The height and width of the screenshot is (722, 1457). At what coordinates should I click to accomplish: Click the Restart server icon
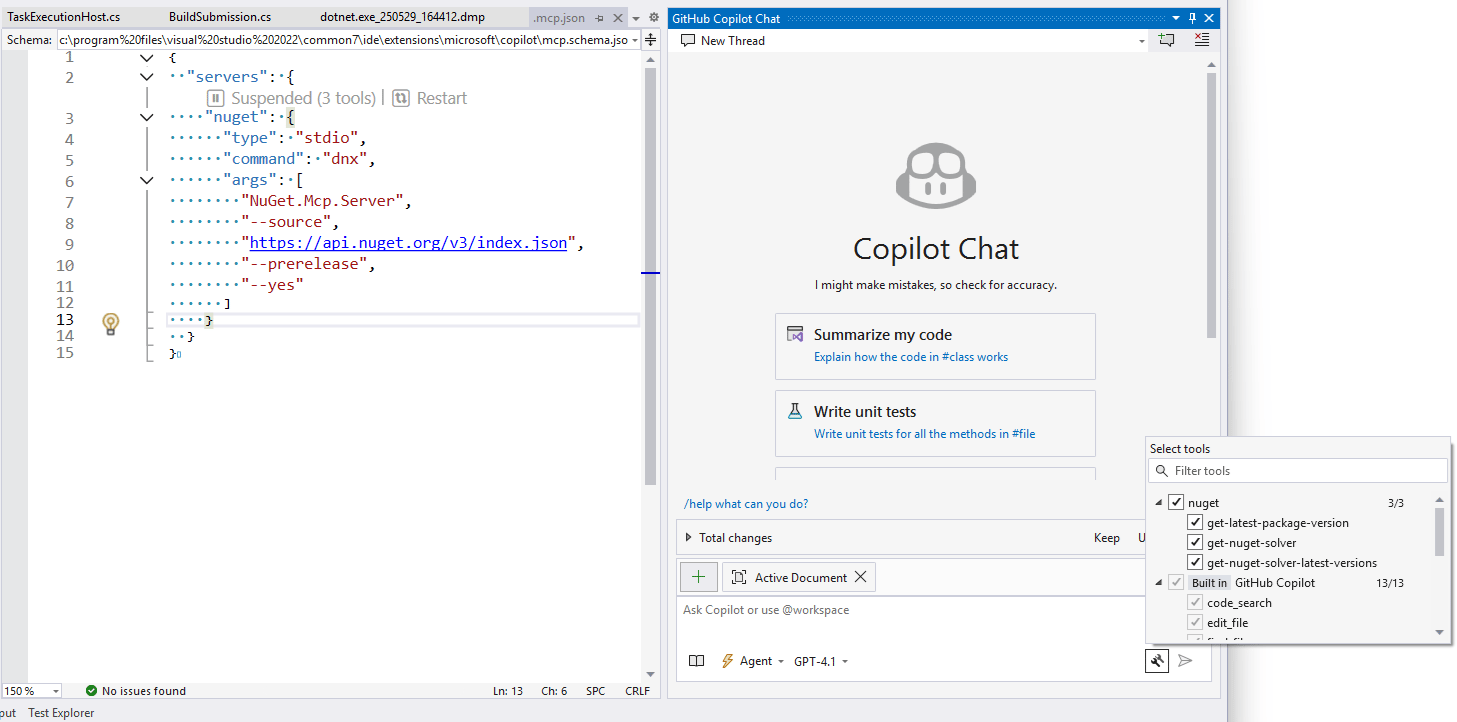pyautogui.click(x=401, y=98)
